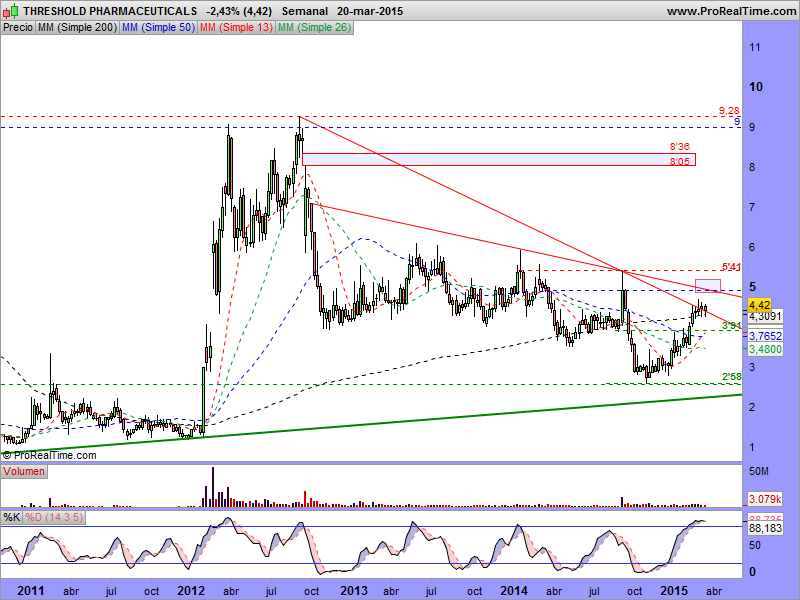Click the 8'05 resistance zone label
800x600 pixels.
tap(680, 161)
